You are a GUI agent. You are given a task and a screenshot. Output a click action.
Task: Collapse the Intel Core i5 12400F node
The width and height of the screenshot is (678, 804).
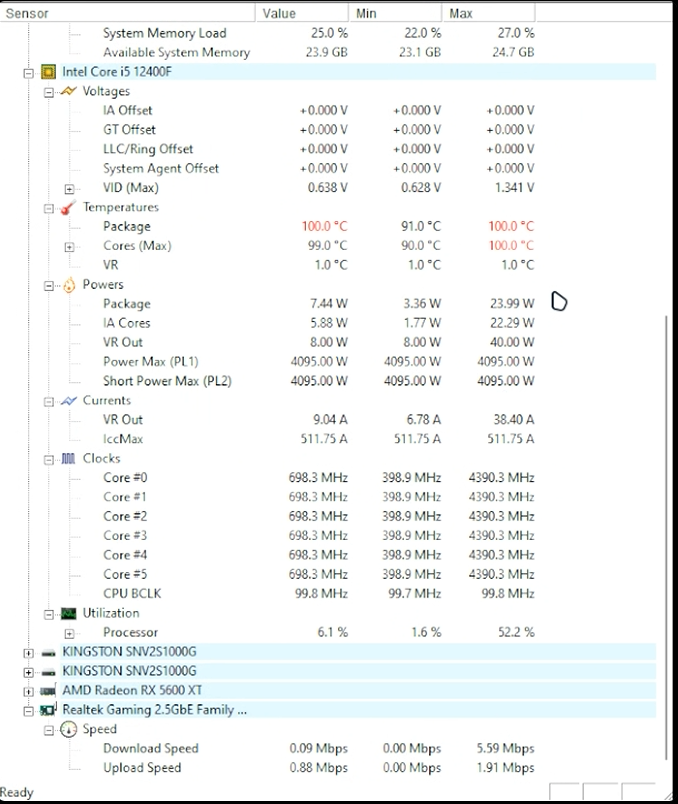[29, 73]
